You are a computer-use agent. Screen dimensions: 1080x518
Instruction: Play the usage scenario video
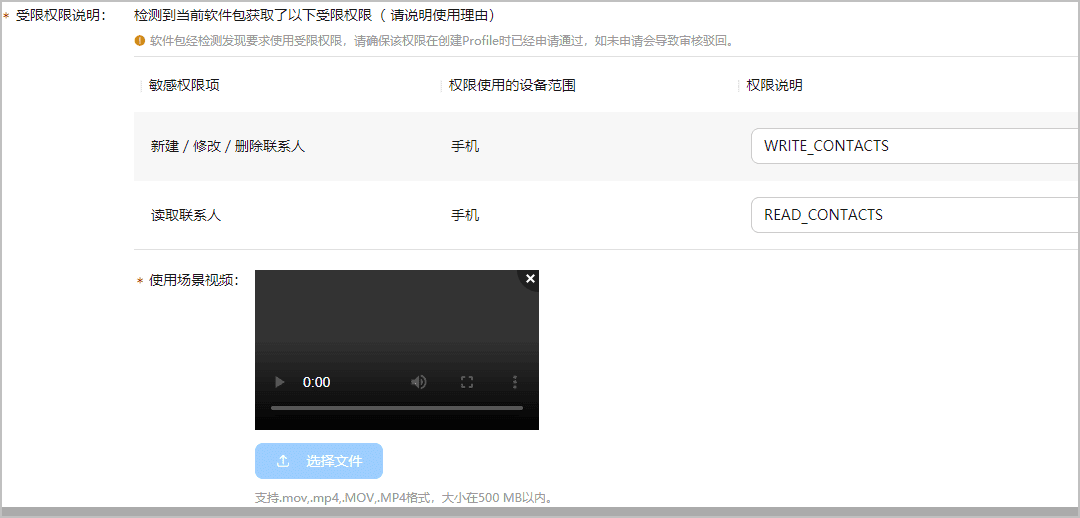pos(280,382)
